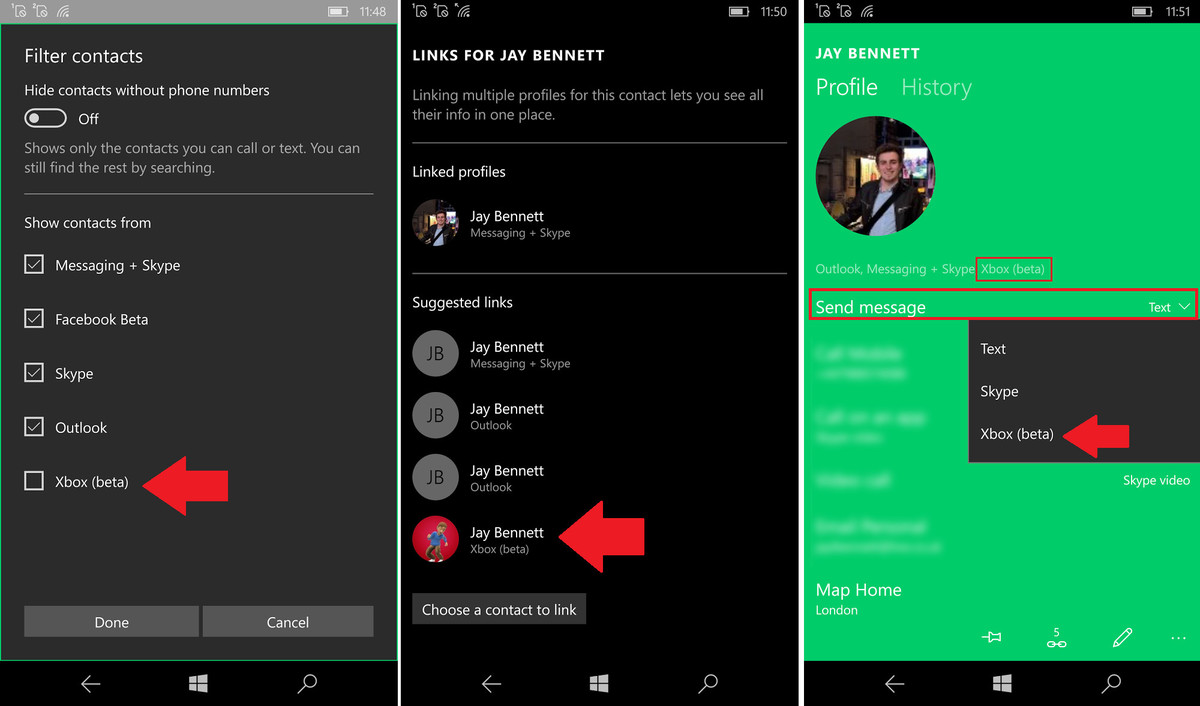The height and width of the screenshot is (706, 1200).
Task: Tap the Skype video option
Action: 1156,481
